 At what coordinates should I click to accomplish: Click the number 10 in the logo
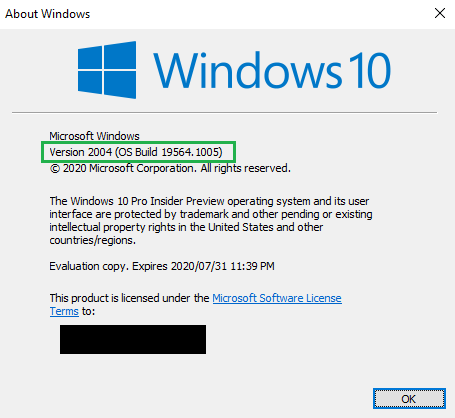point(369,71)
